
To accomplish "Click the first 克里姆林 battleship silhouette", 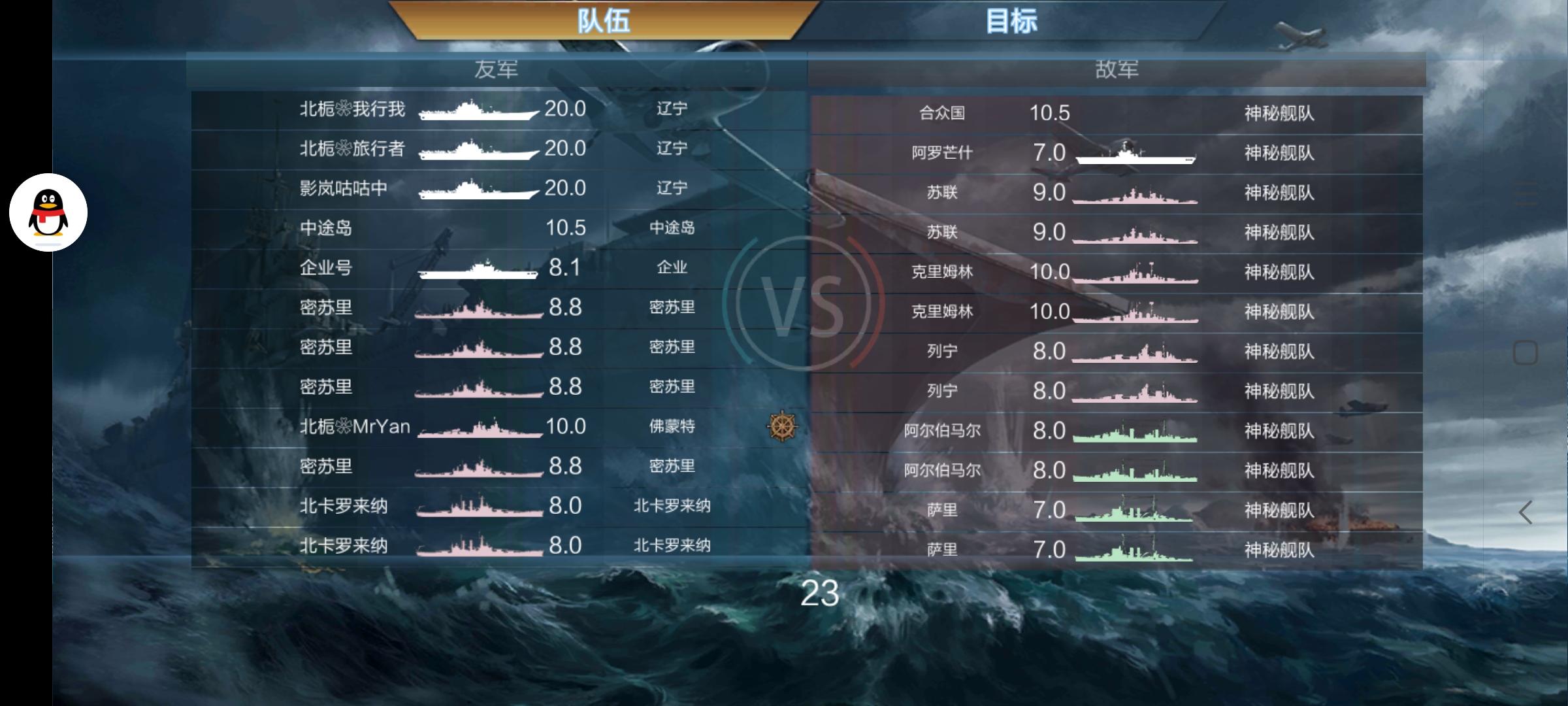I will pos(1135,273).
